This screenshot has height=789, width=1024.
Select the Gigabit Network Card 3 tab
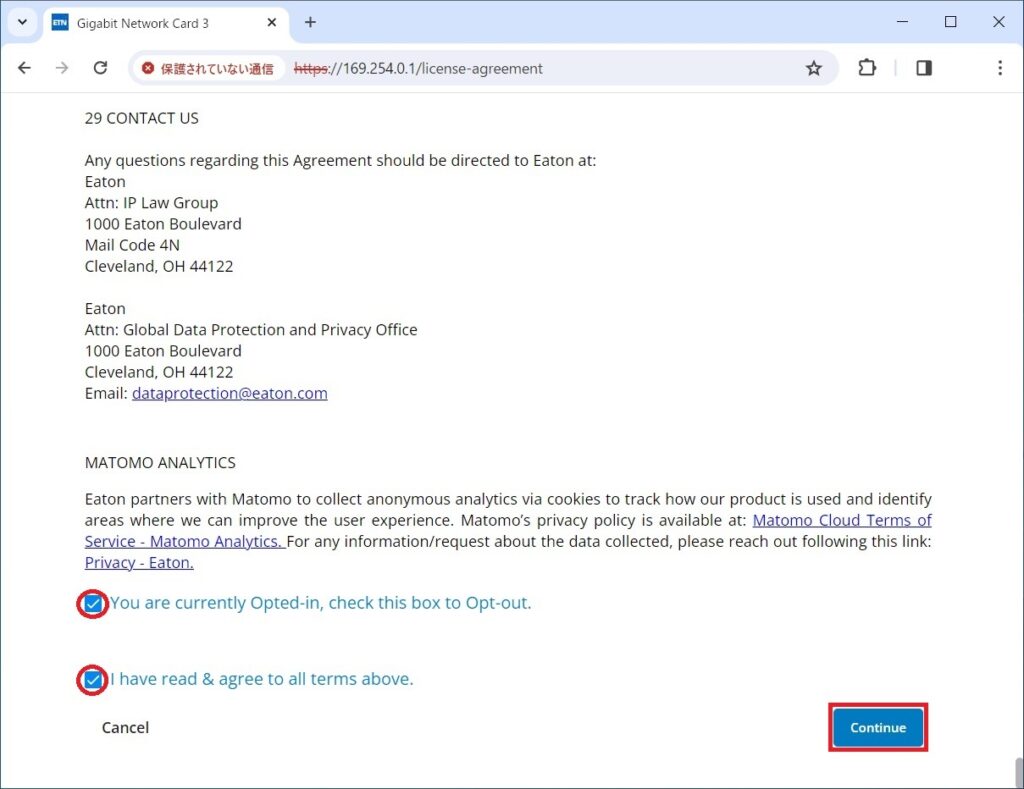coord(150,23)
